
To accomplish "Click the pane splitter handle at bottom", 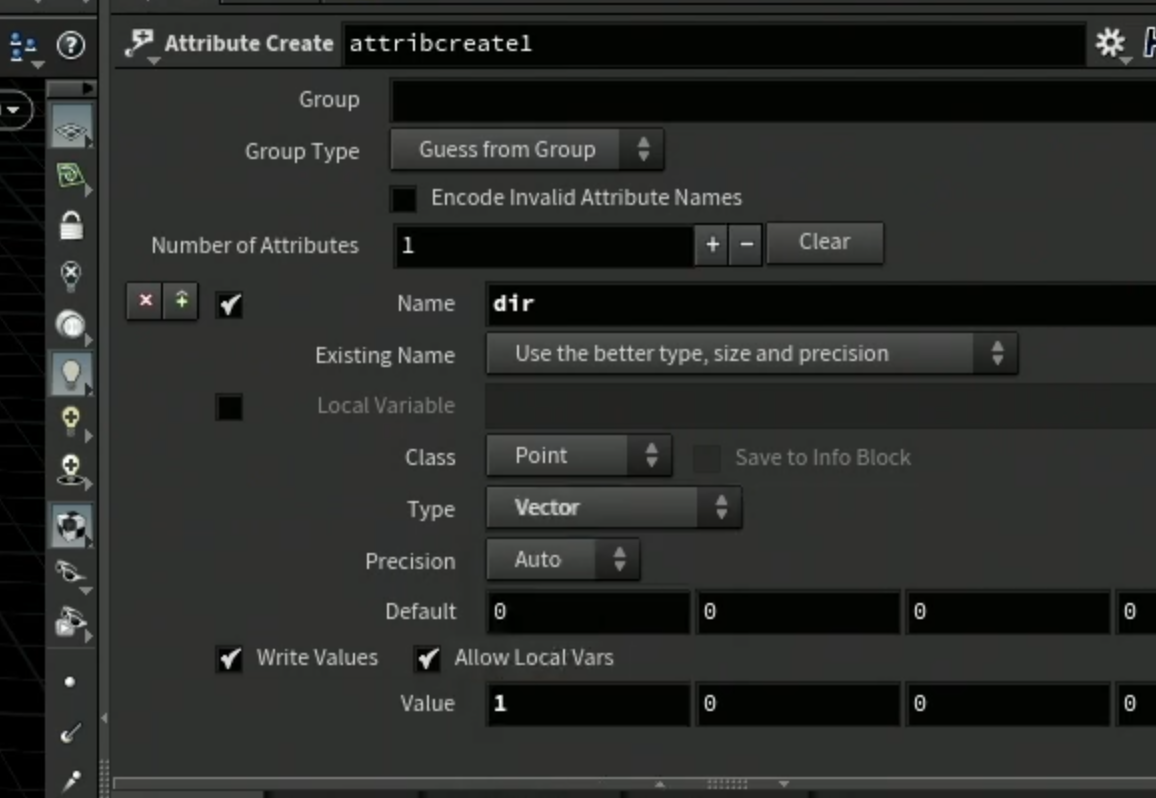I will (727, 784).
